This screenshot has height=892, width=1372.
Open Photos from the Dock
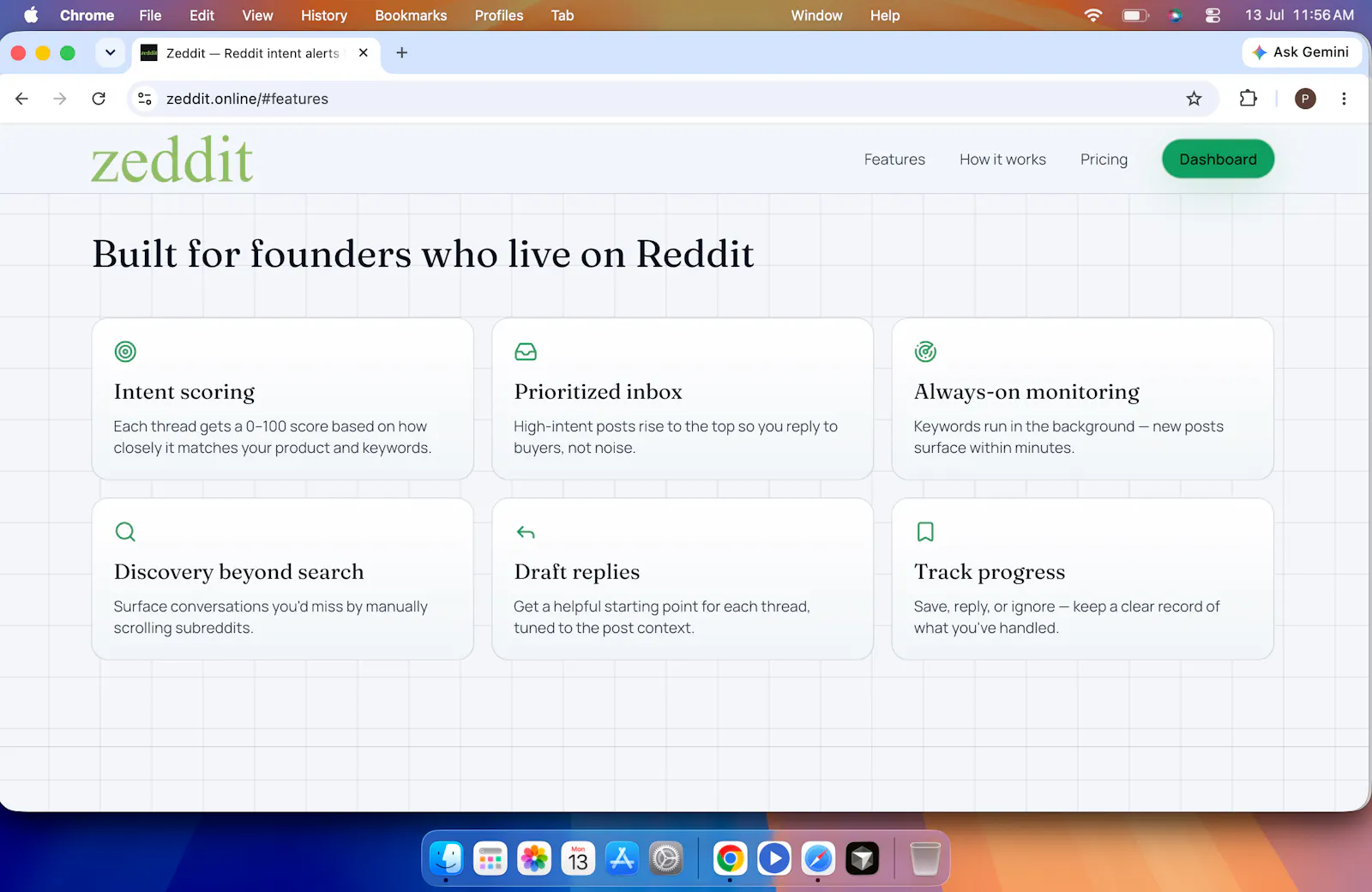534,858
